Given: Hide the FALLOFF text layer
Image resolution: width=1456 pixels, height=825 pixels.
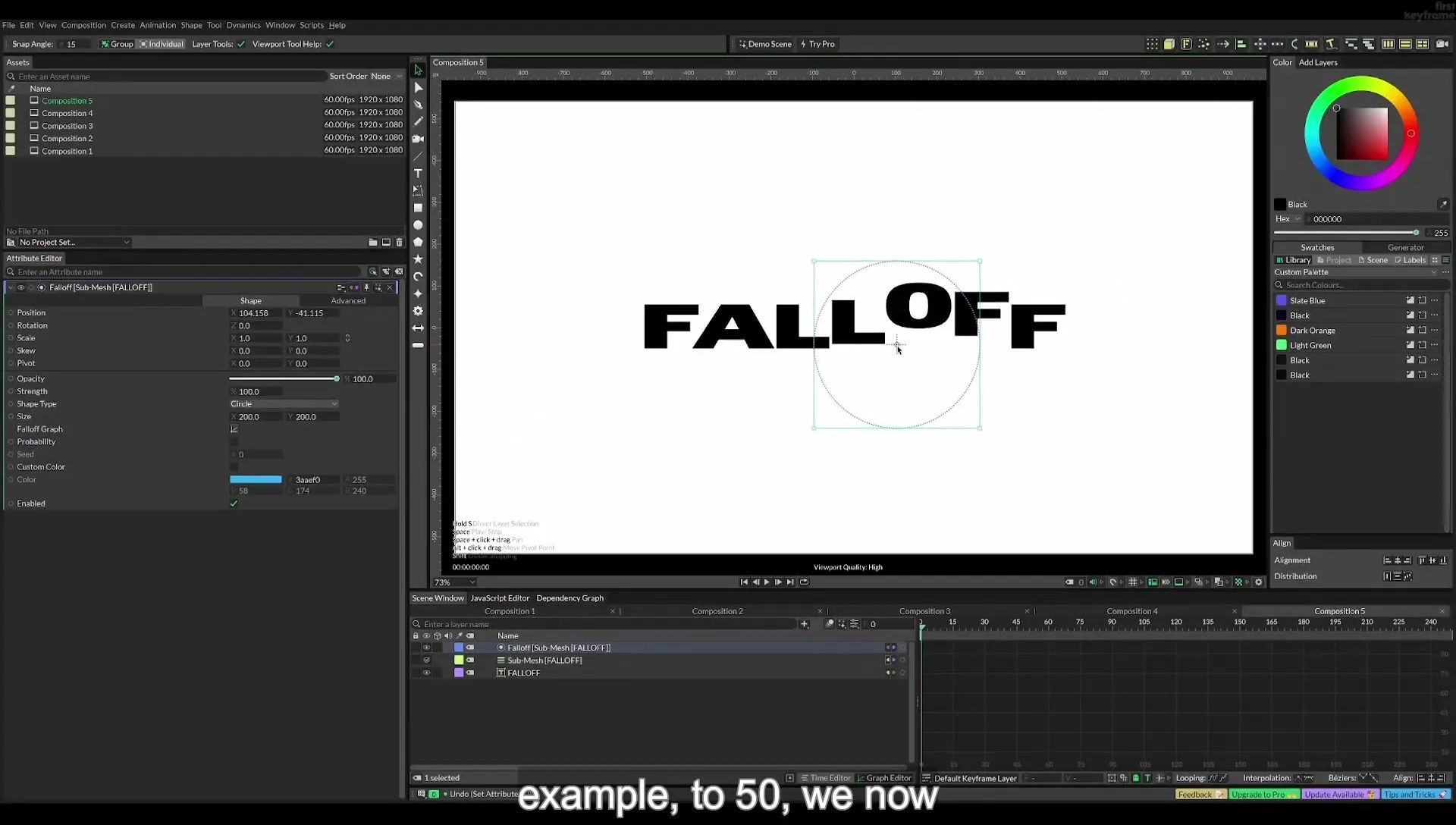Looking at the screenshot, I should [x=426, y=673].
